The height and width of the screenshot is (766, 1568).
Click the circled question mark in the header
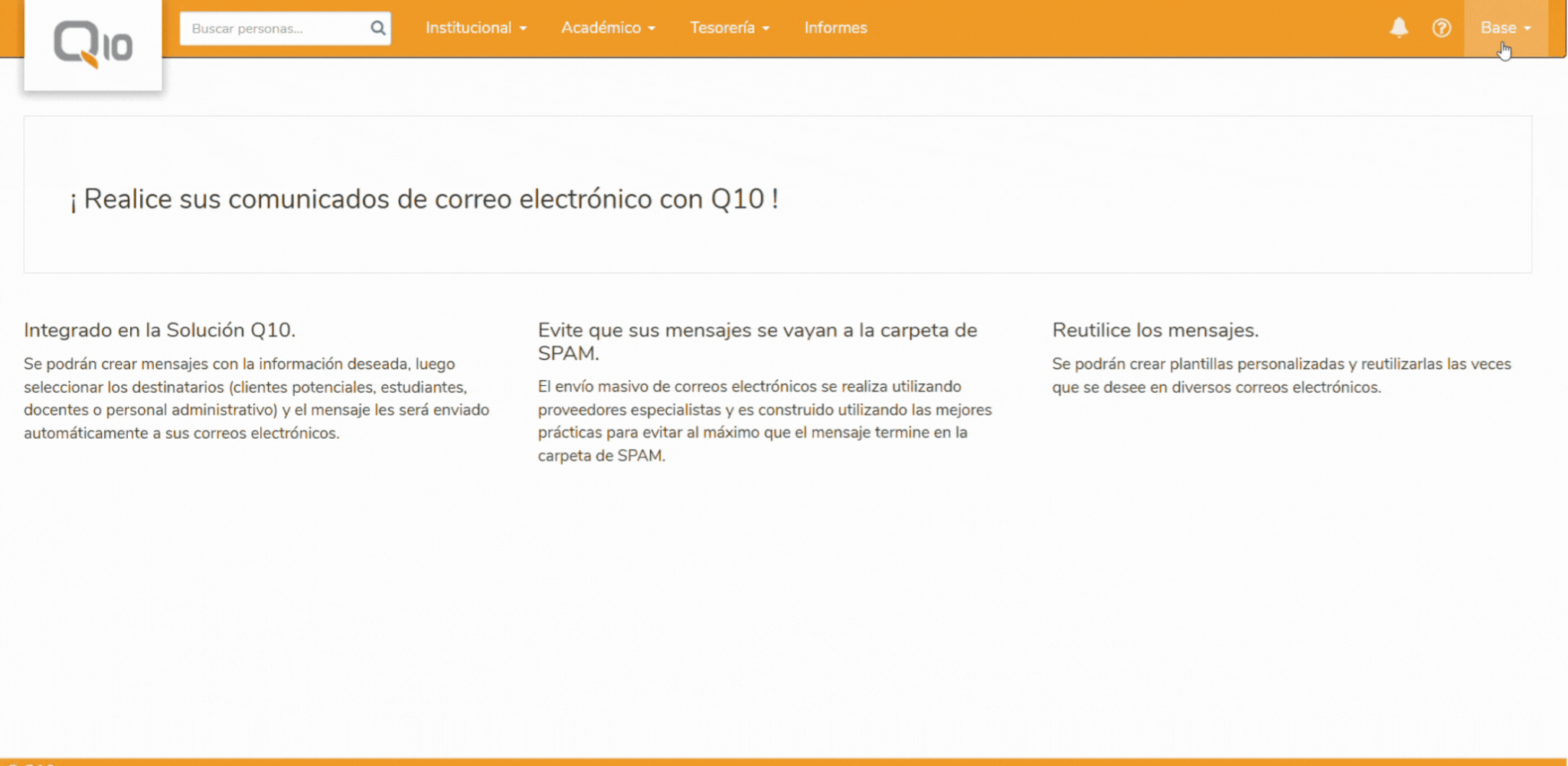point(1442,28)
